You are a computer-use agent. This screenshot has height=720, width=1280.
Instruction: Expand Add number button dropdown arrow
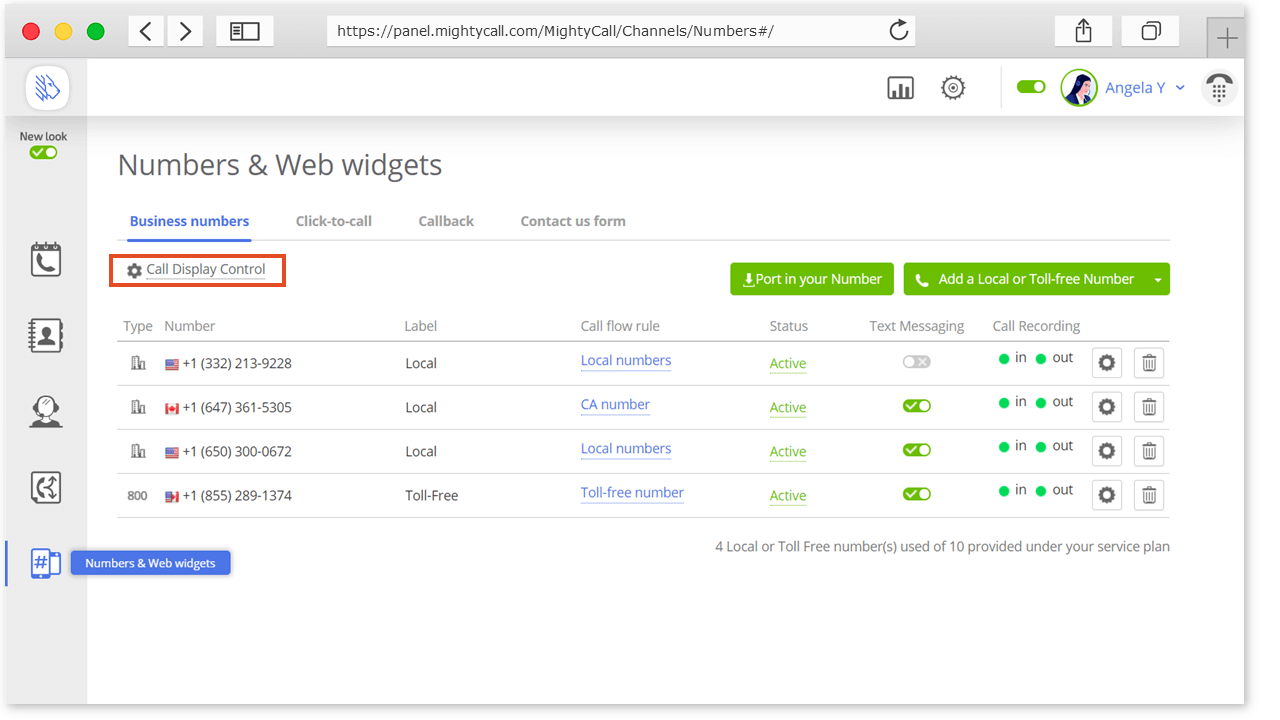(x=1158, y=280)
